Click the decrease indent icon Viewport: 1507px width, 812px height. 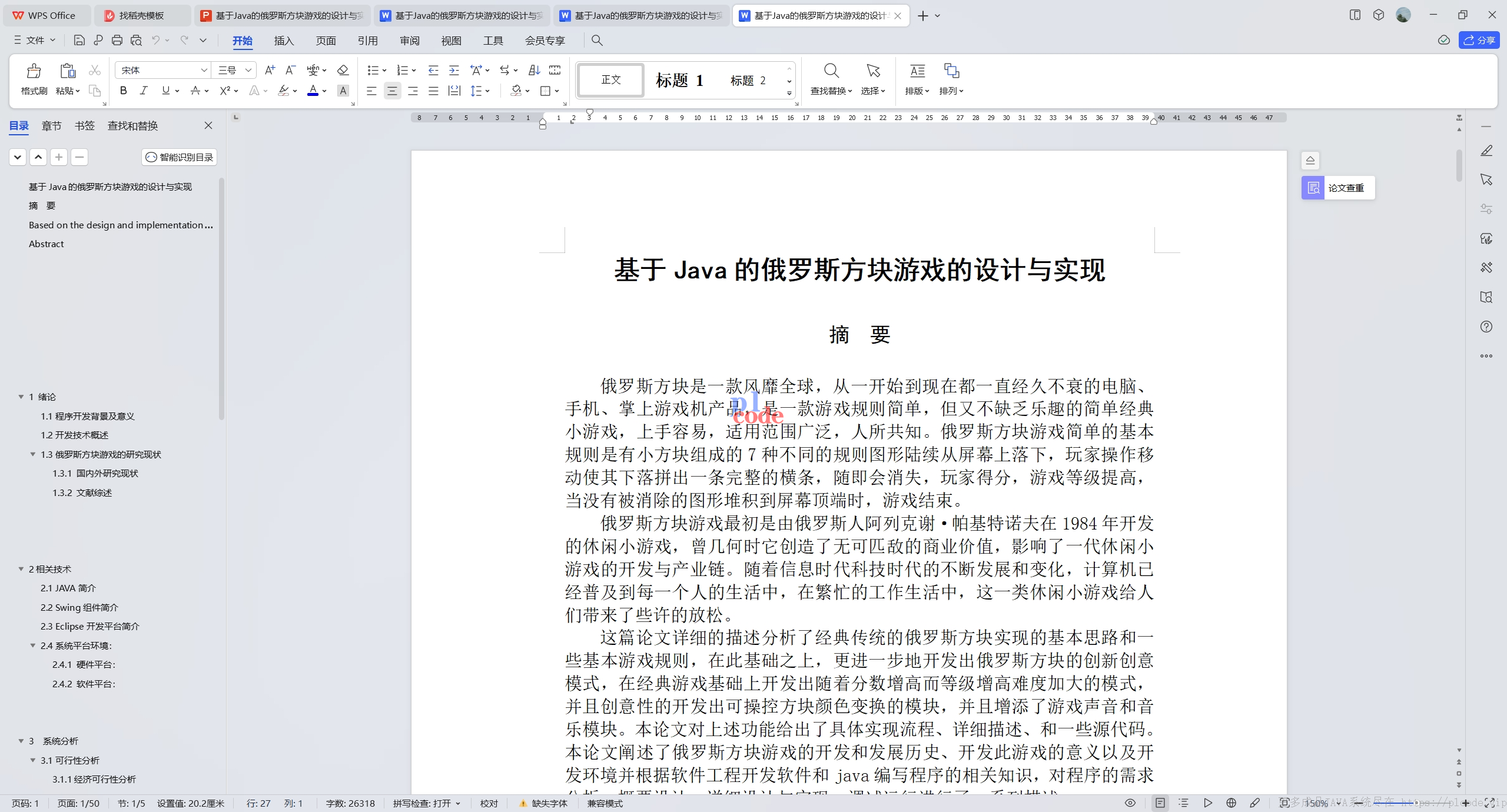click(433, 70)
